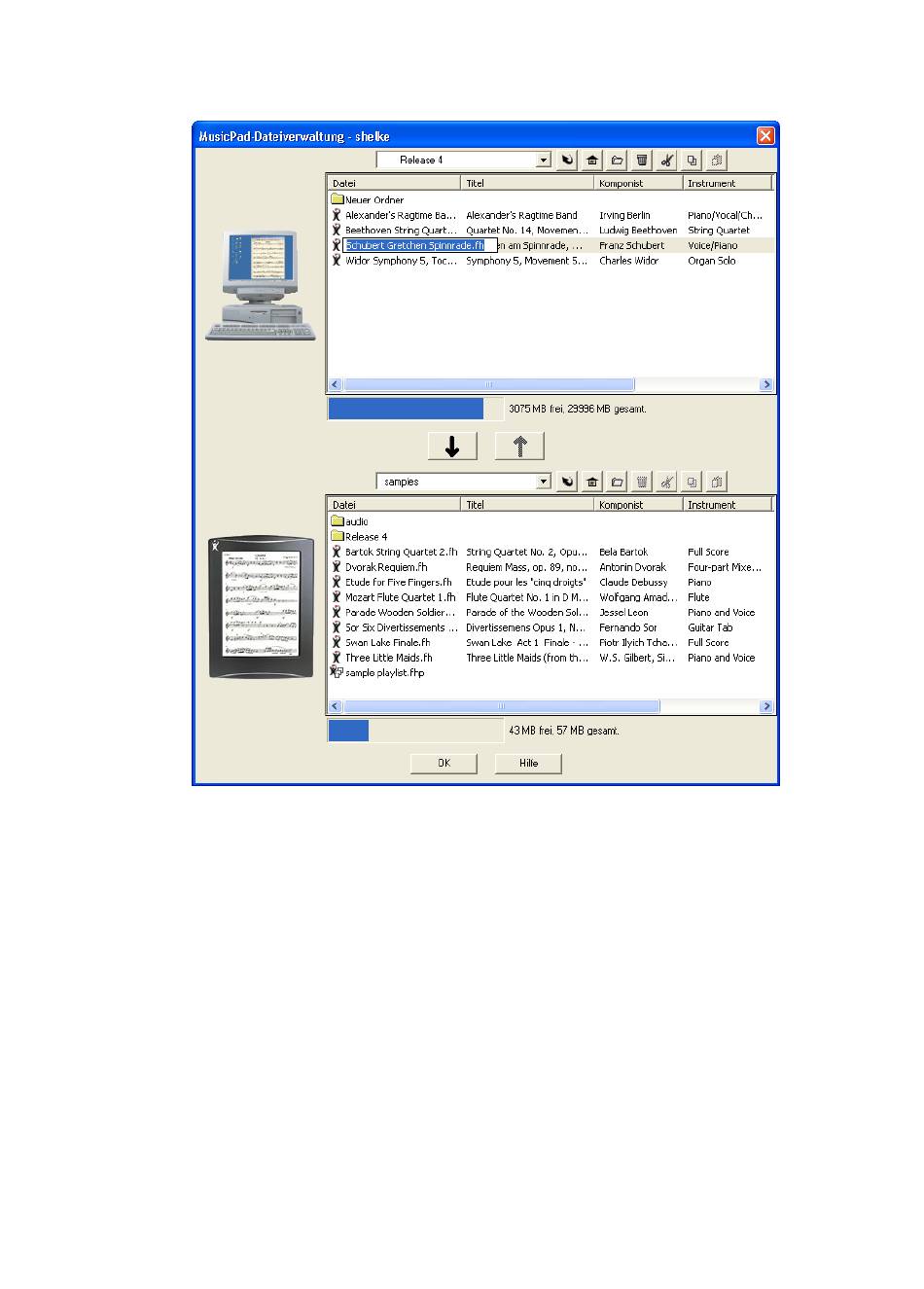Click instrument cell Guitar Tab

[x=710, y=627]
